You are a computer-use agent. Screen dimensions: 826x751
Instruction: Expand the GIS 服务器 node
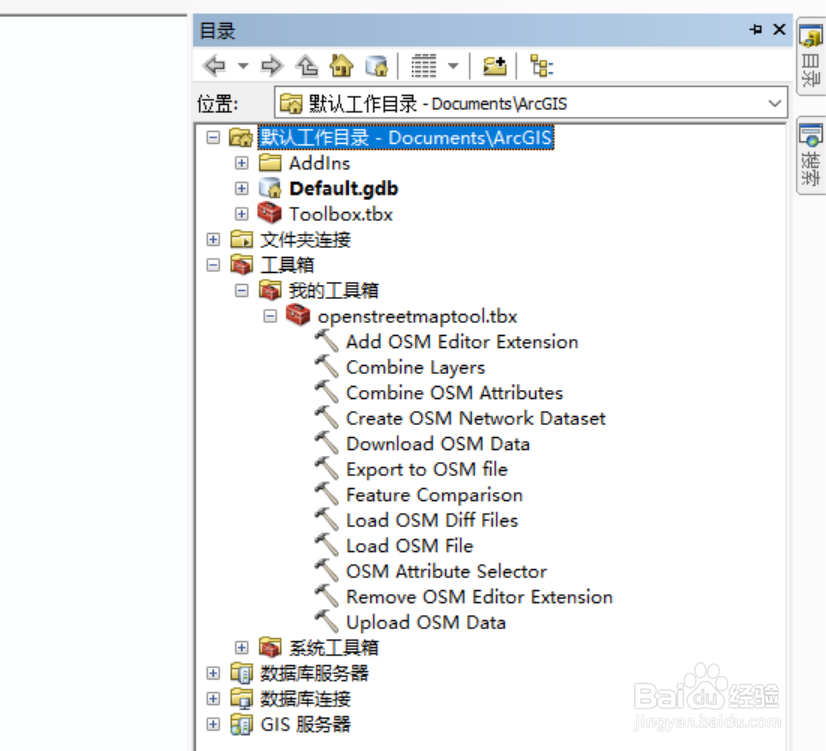pyautogui.click(x=213, y=724)
